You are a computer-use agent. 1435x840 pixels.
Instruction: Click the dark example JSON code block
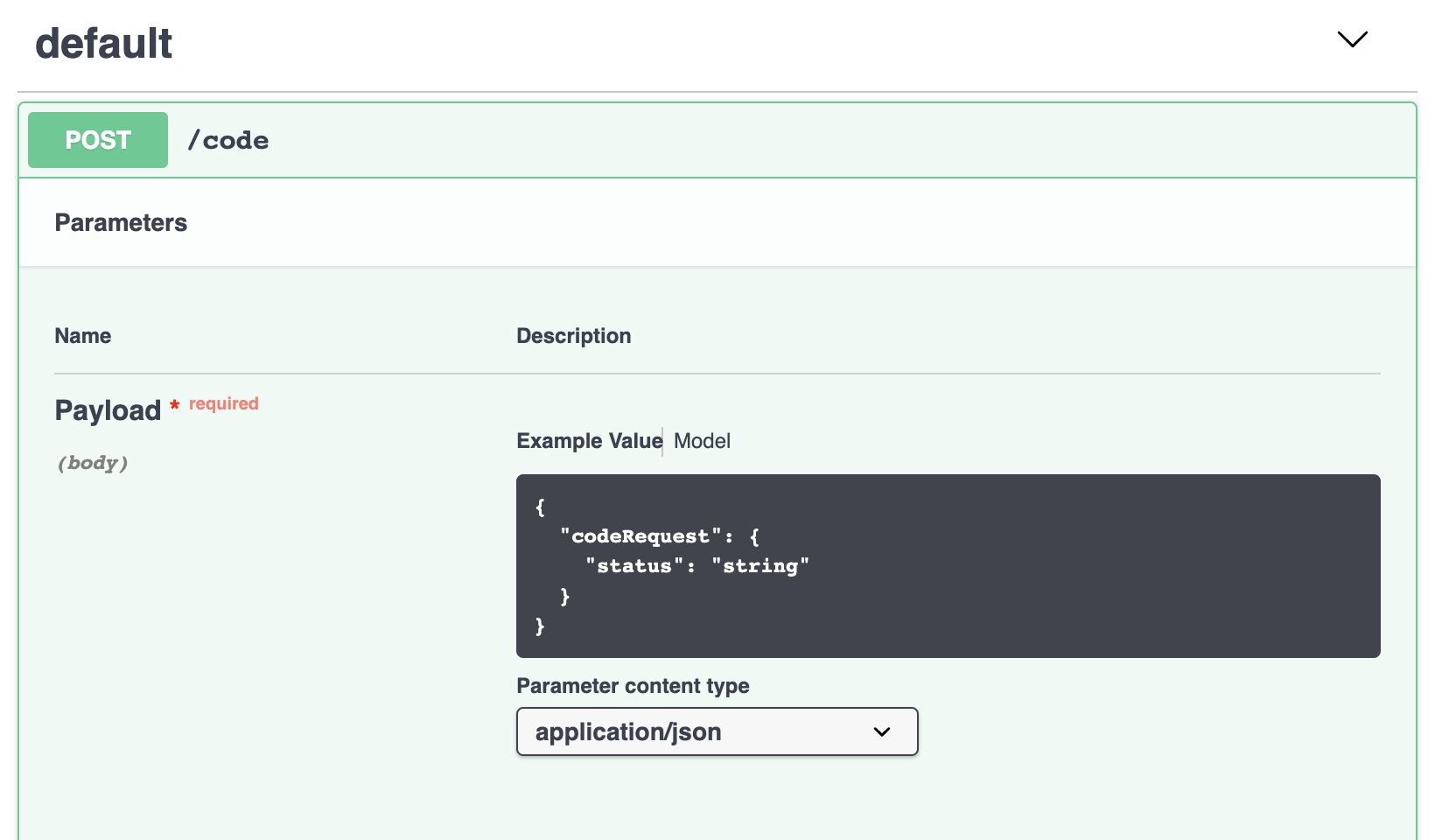coord(1050,565)
